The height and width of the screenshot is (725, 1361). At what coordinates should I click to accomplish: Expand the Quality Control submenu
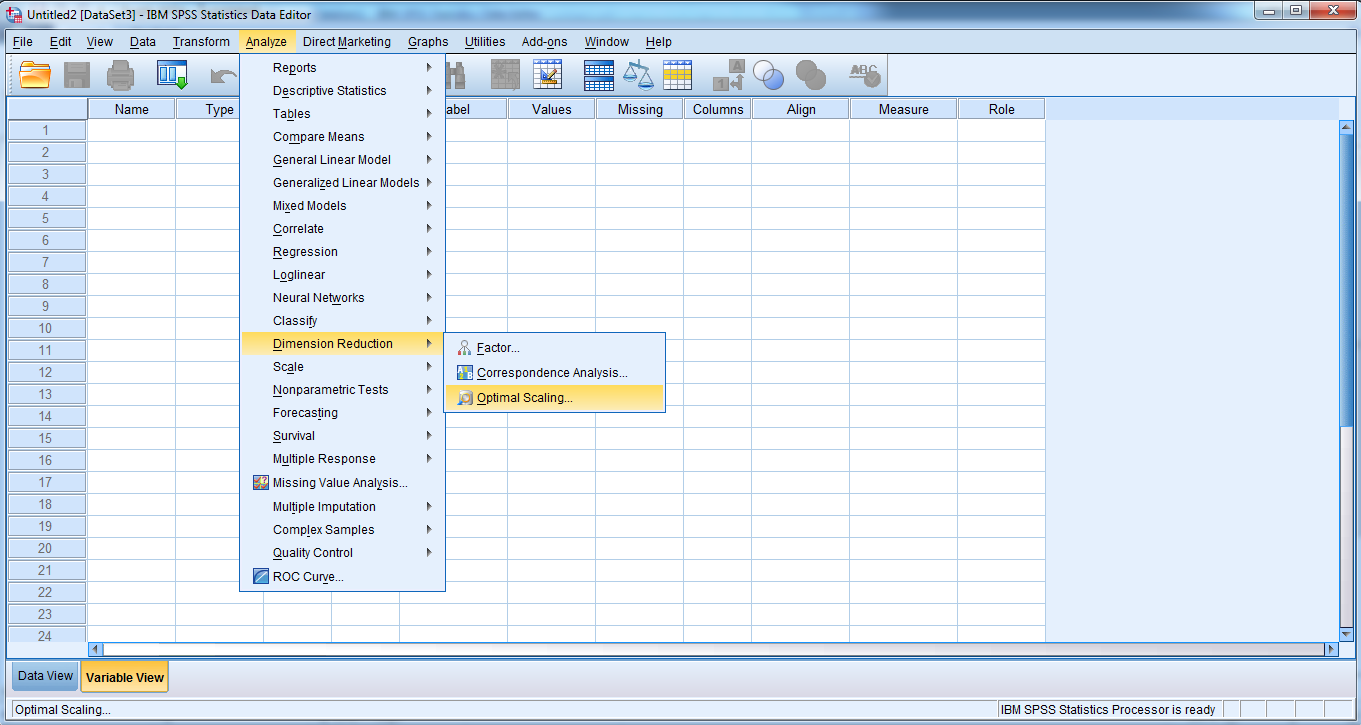click(342, 553)
